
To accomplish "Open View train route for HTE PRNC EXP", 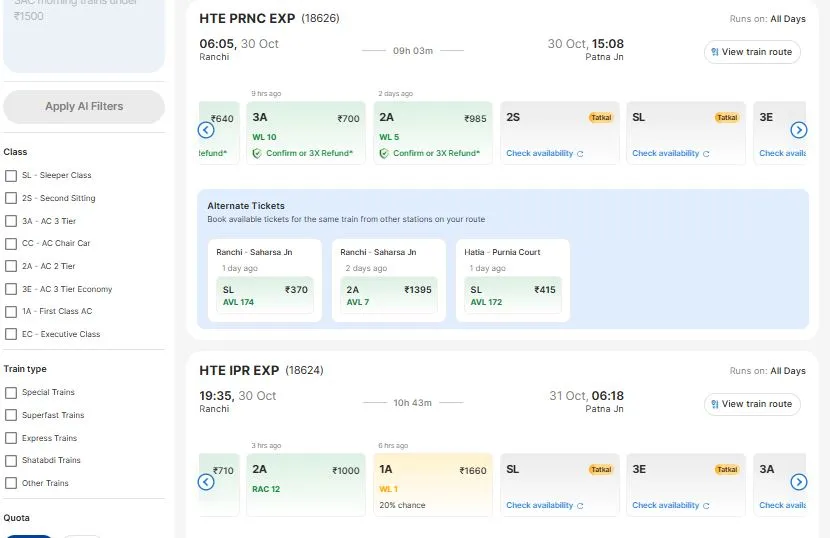I will [752, 52].
